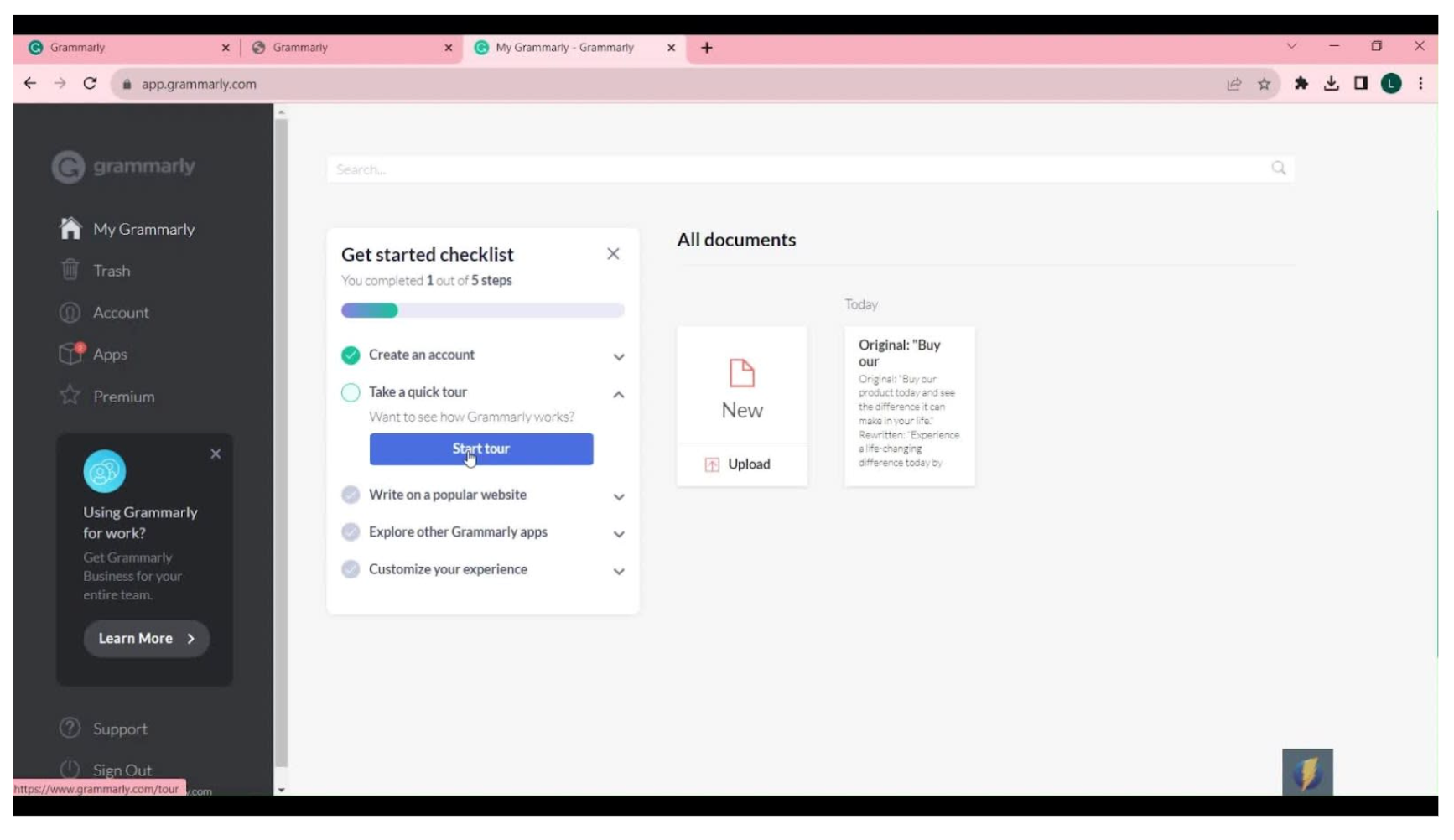Select the My Grammarly - Grammarly tab

pos(575,48)
